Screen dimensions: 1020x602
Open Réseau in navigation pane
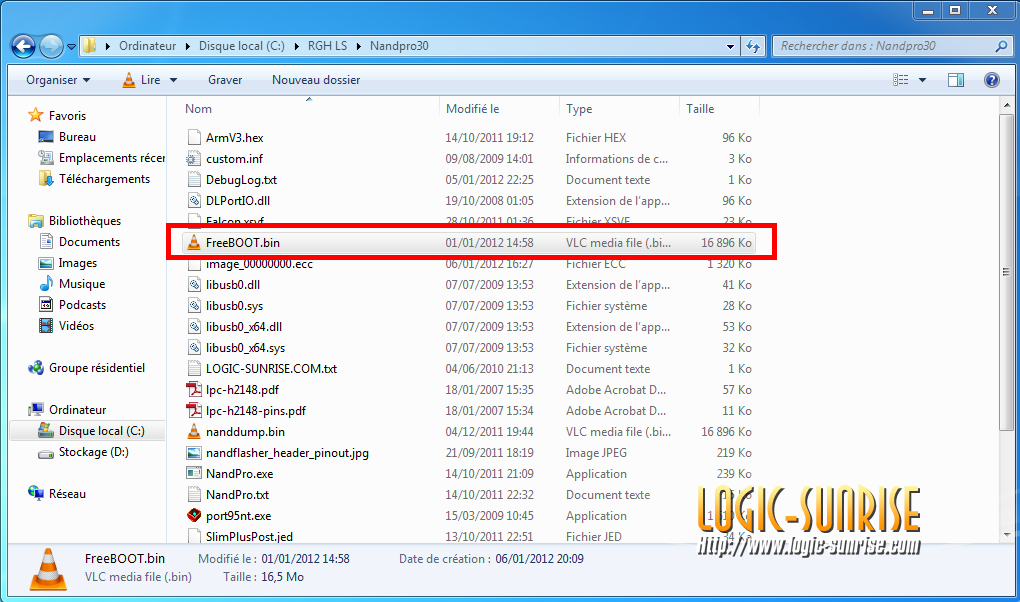point(57,494)
